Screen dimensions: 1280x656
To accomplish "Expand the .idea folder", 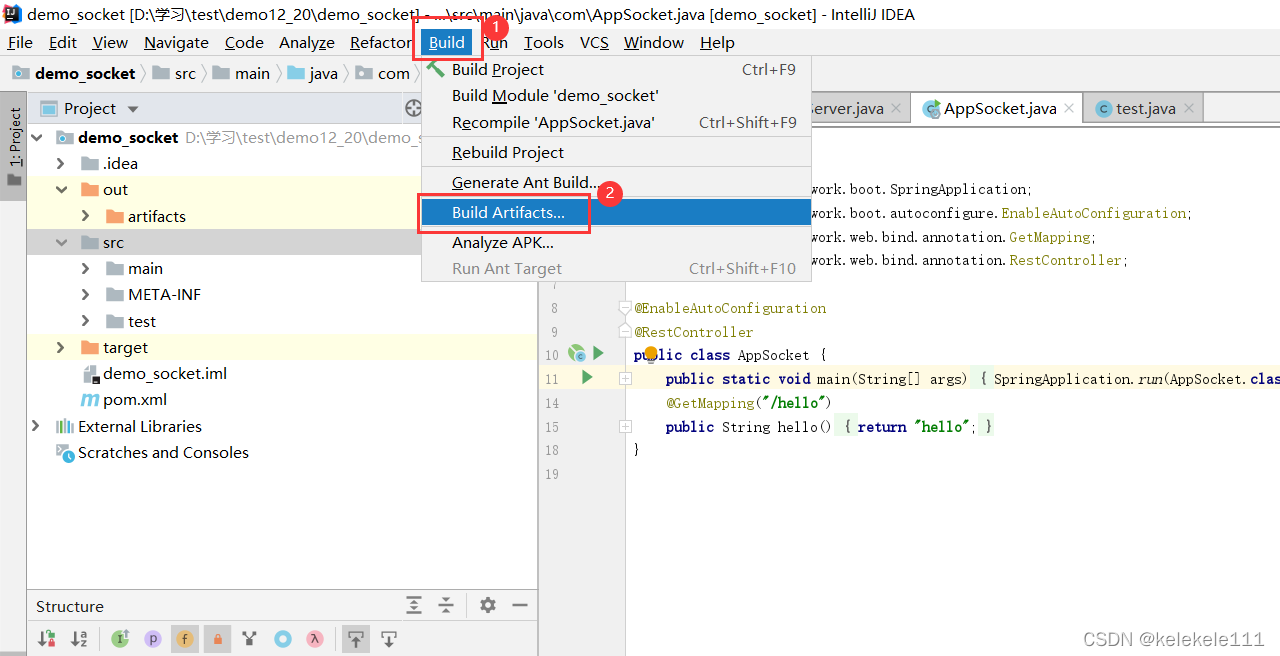I will 61,163.
